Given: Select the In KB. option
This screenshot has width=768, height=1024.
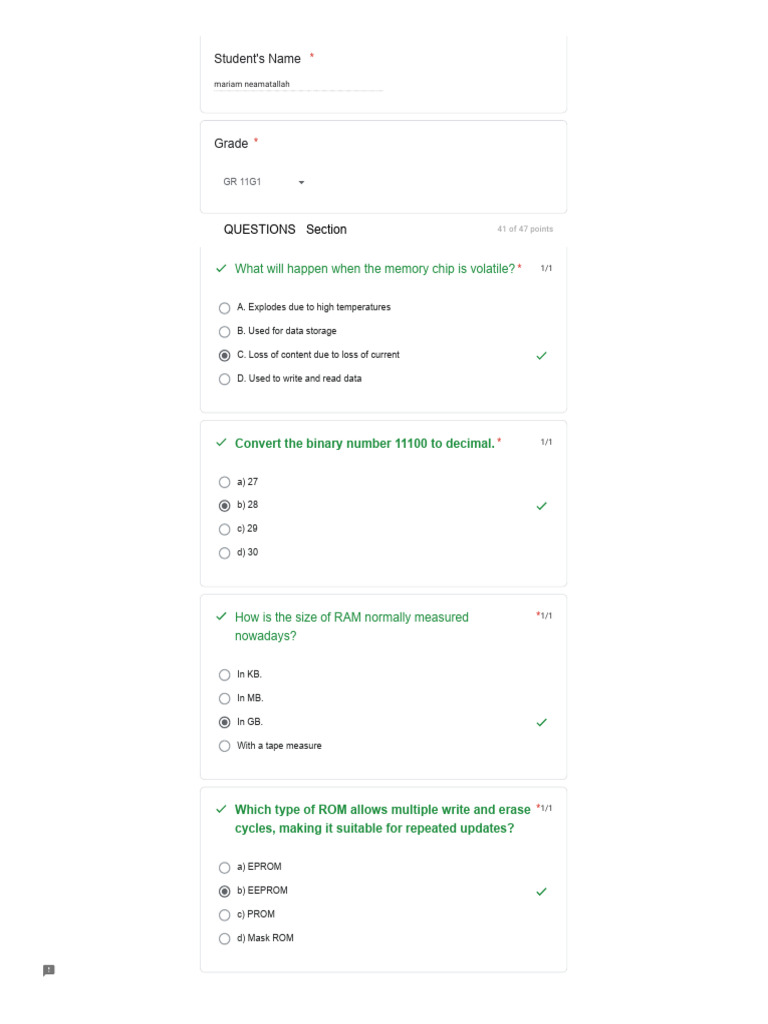Looking at the screenshot, I should (x=224, y=675).
